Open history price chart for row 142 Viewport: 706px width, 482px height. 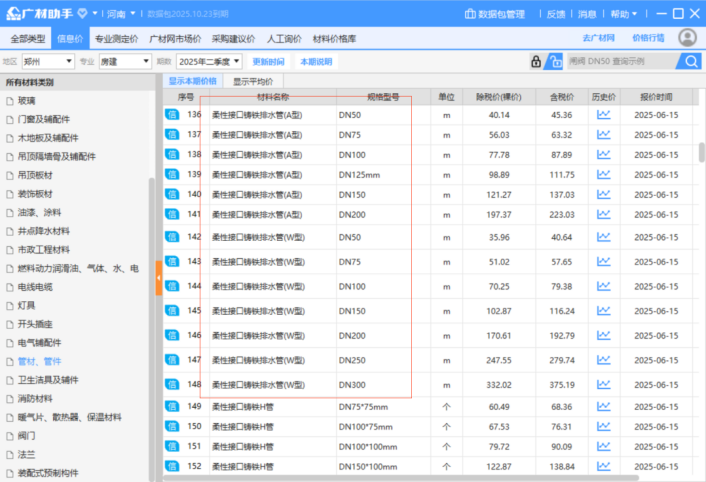pyautogui.click(x=603, y=238)
